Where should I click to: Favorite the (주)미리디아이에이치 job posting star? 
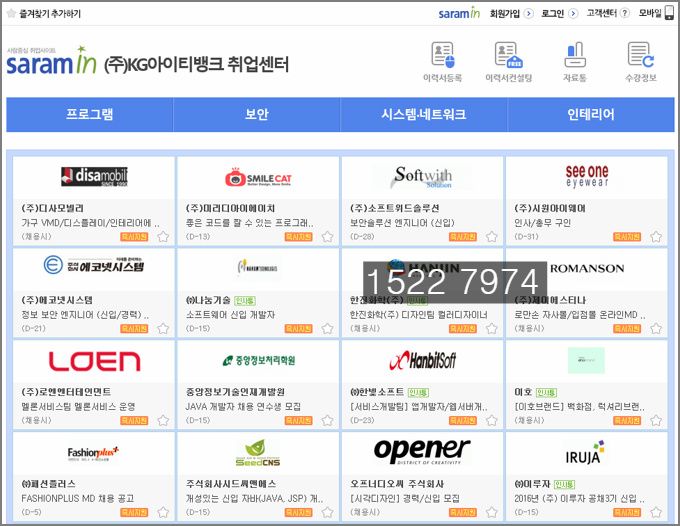click(x=327, y=237)
